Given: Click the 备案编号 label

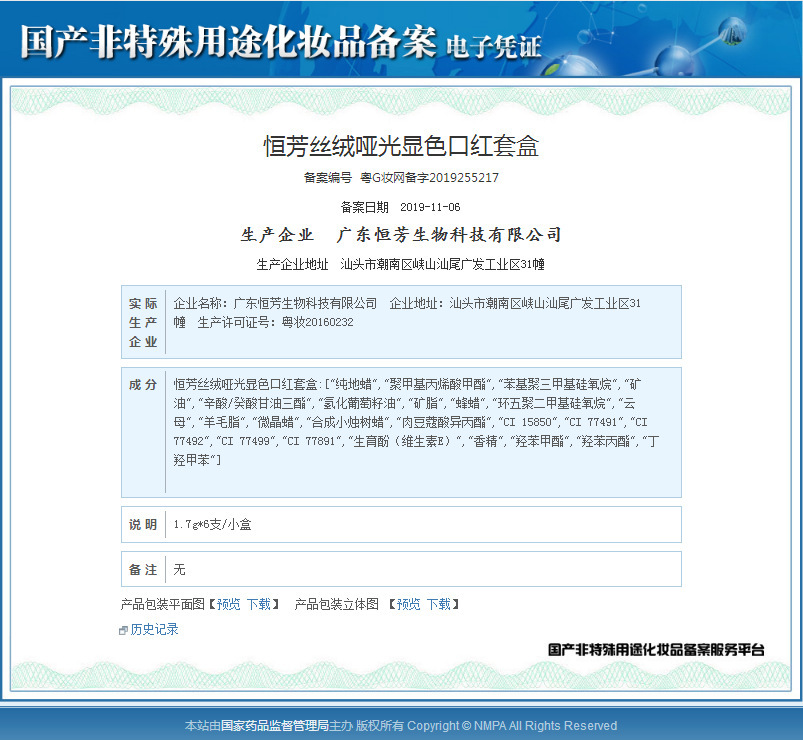Looking at the screenshot, I should pyautogui.click(x=328, y=178).
